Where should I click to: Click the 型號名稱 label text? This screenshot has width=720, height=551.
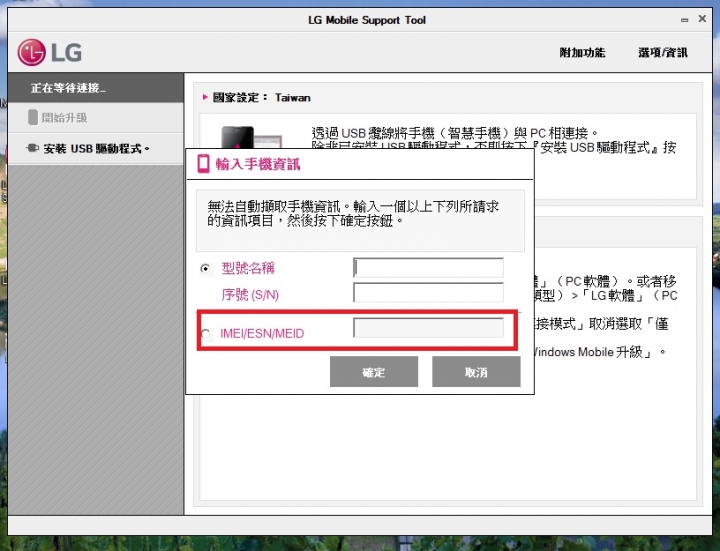point(248,268)
